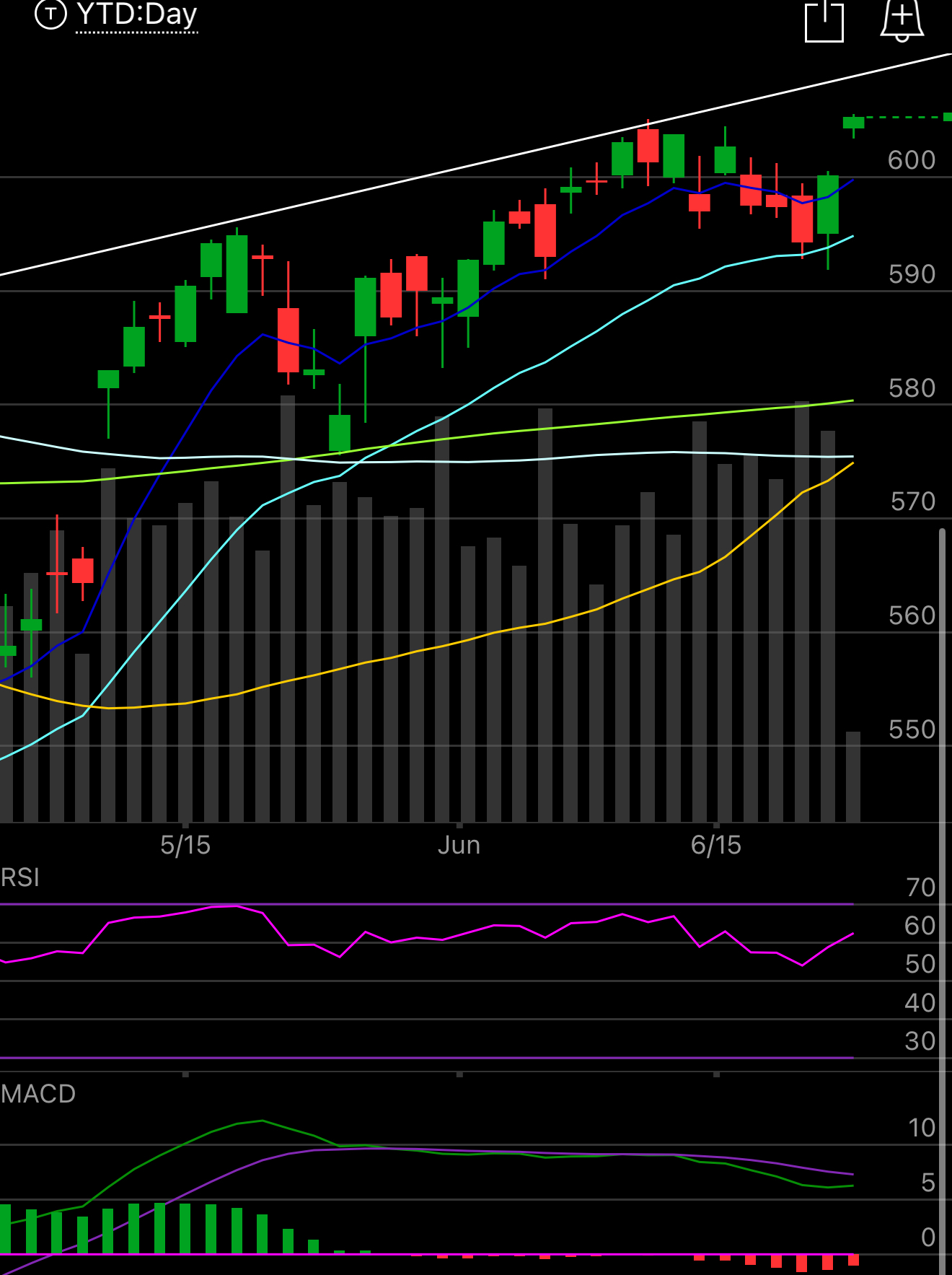This screenshot has width=952, height=1275.
Task: Tap the 580 price axis label
Action: pyautogui.click(x=912, y=388)
